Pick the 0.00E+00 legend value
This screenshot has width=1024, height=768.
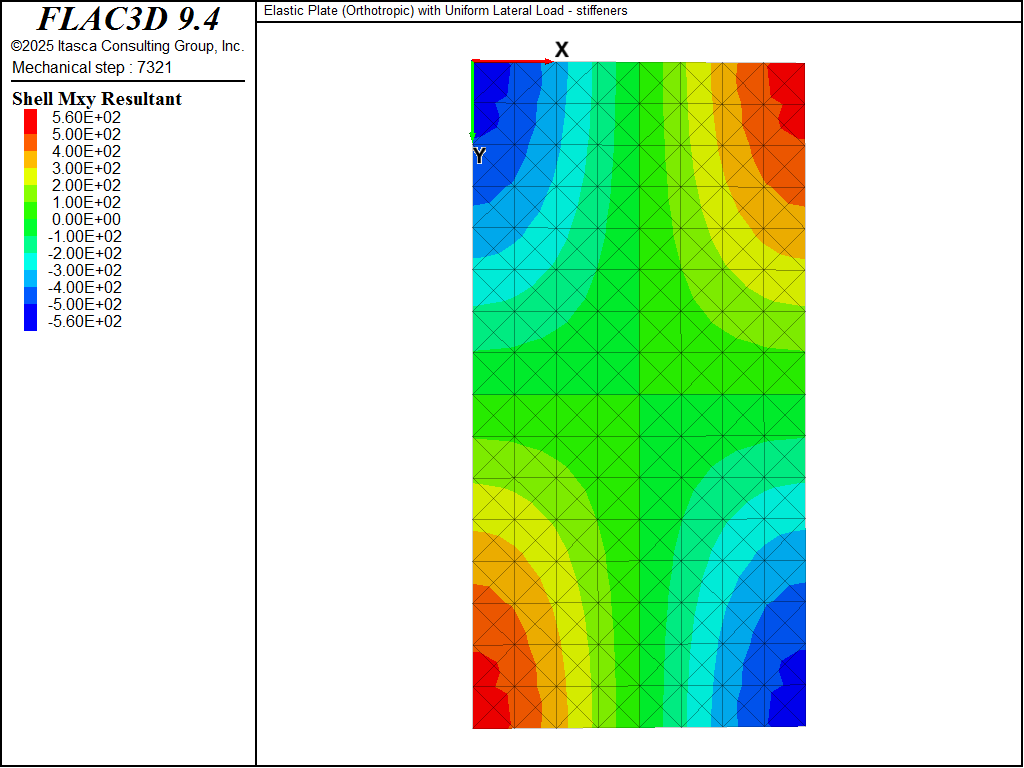[x=86, y=219]
